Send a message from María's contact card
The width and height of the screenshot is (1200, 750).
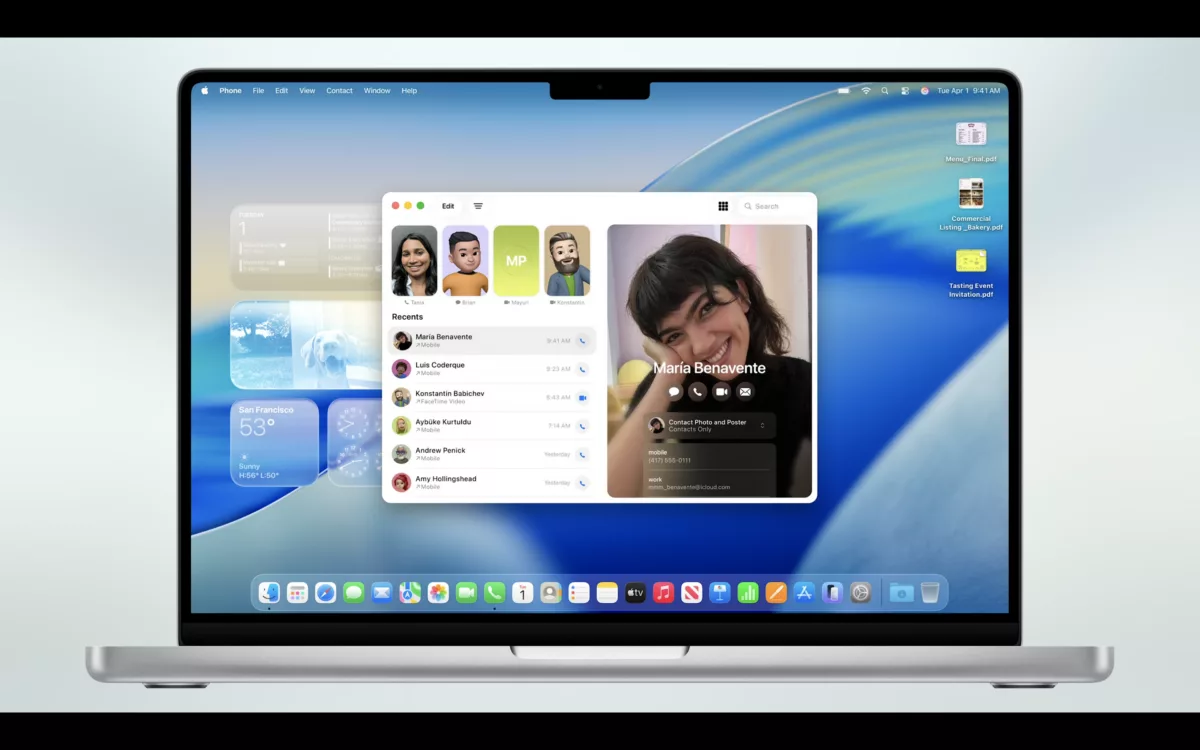click(675, 392)
